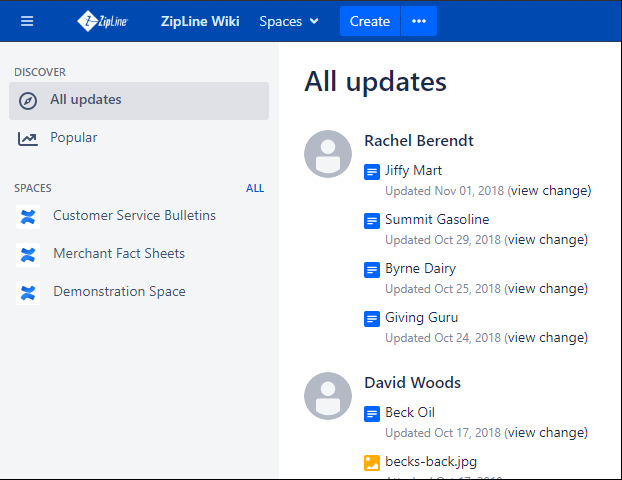
Task: View change for Summit Gasoline update
Action: [546, 240]
